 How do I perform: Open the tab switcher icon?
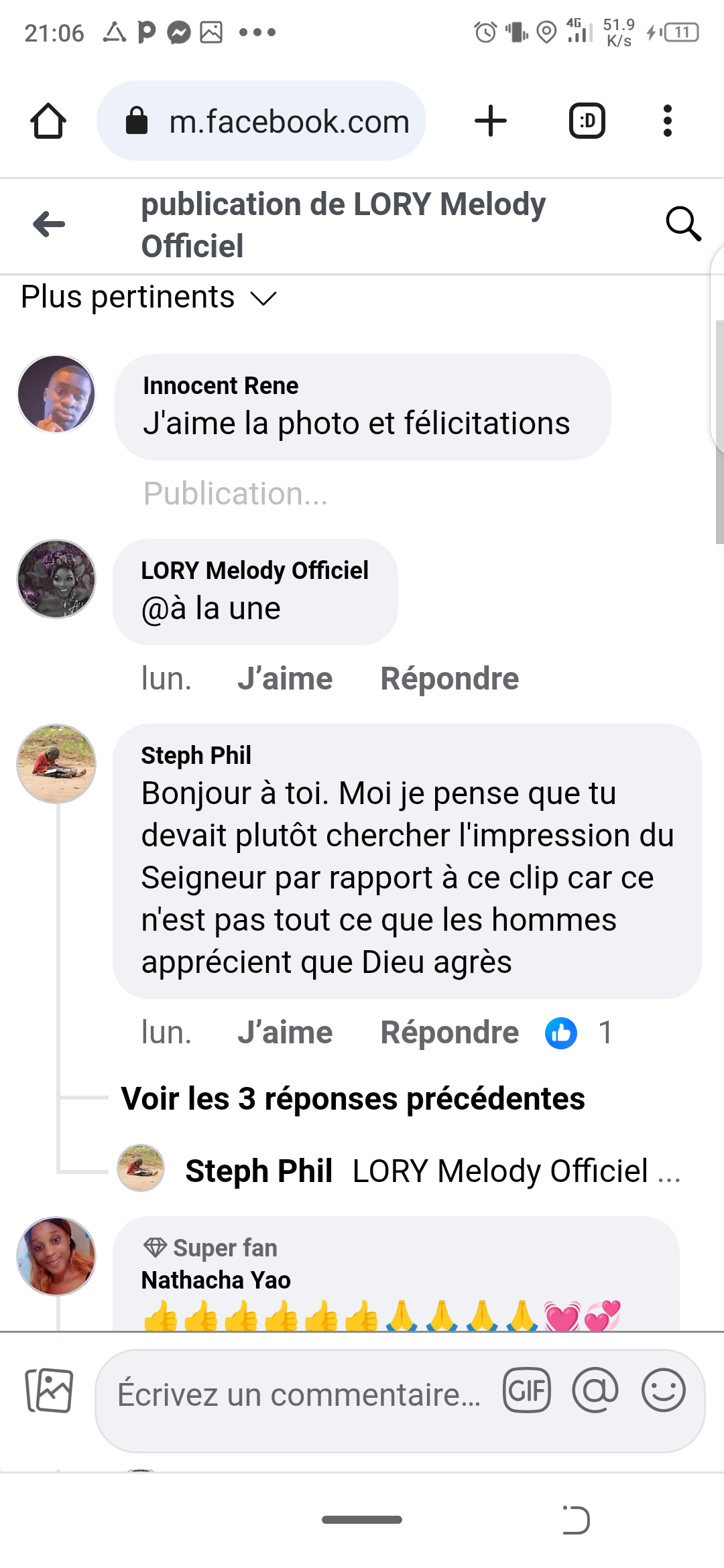587,121
